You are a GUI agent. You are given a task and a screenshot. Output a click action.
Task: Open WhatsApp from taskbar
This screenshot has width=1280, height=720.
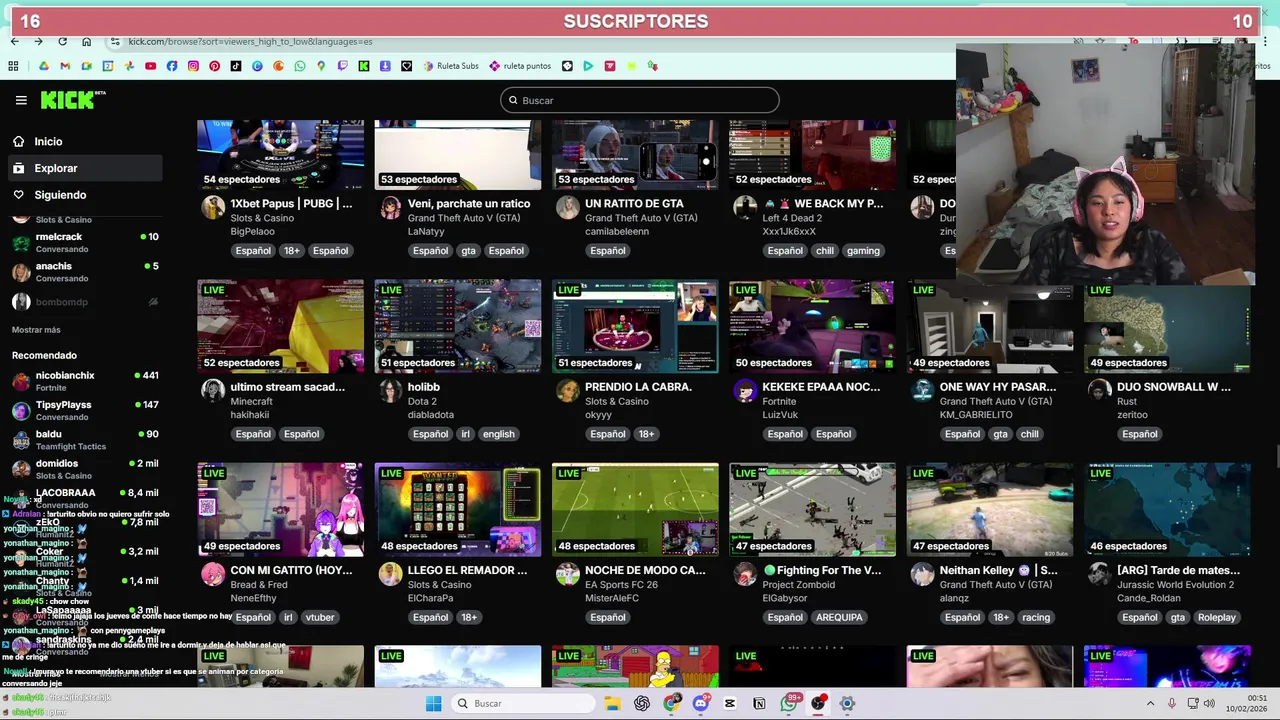click(x=789, y=703)
